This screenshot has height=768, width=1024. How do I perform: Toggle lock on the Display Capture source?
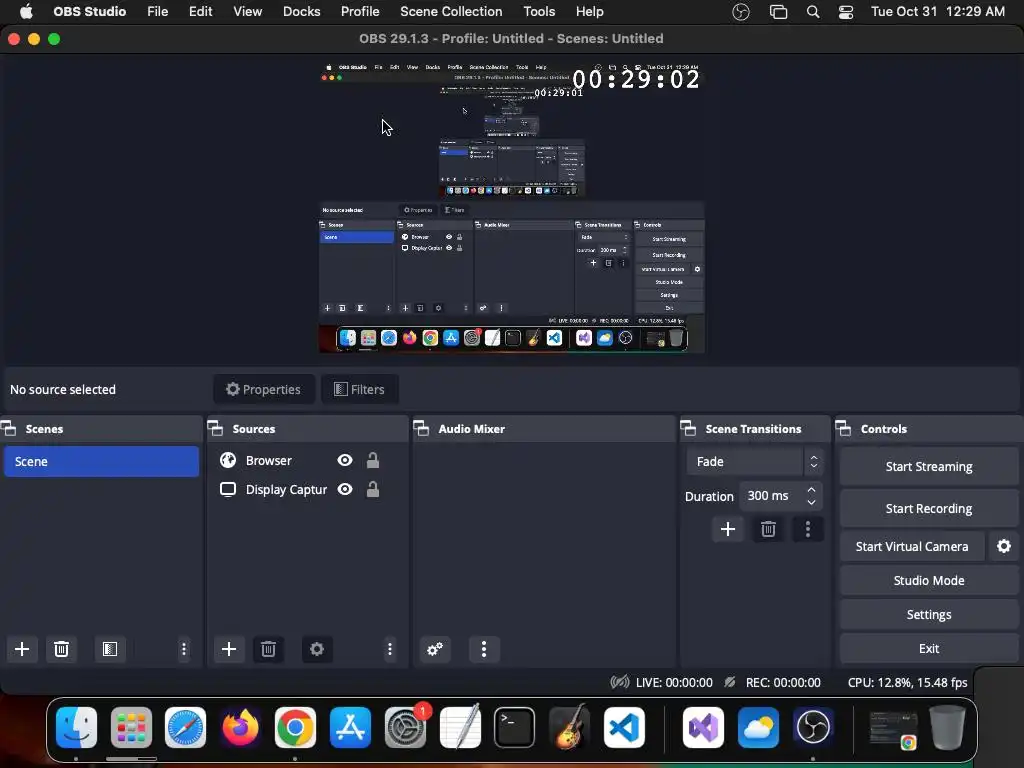(x=373, y=489)
